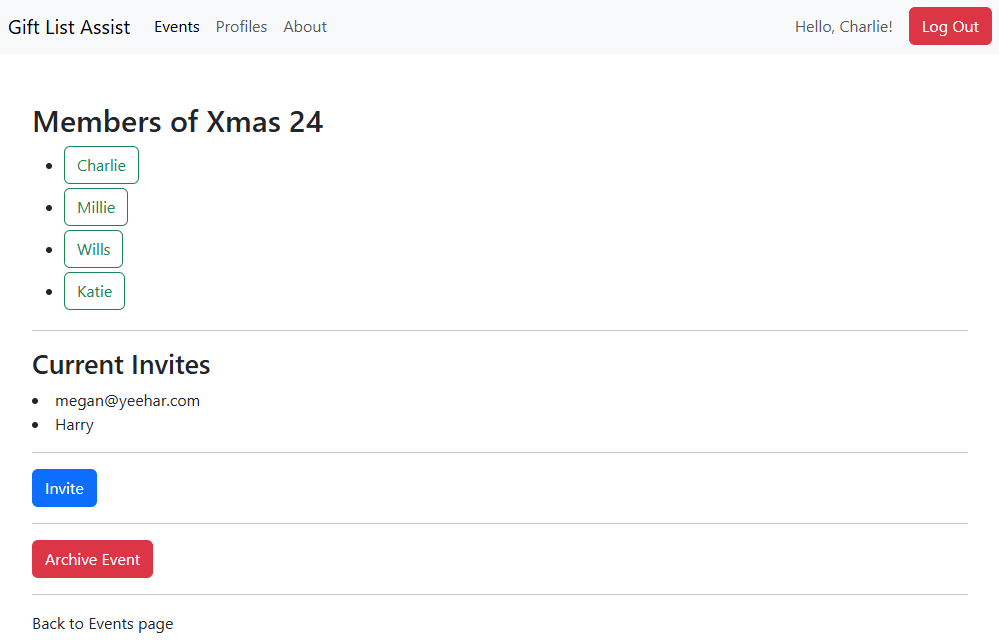Click the Gift List Assist brand link

(69, 27)
